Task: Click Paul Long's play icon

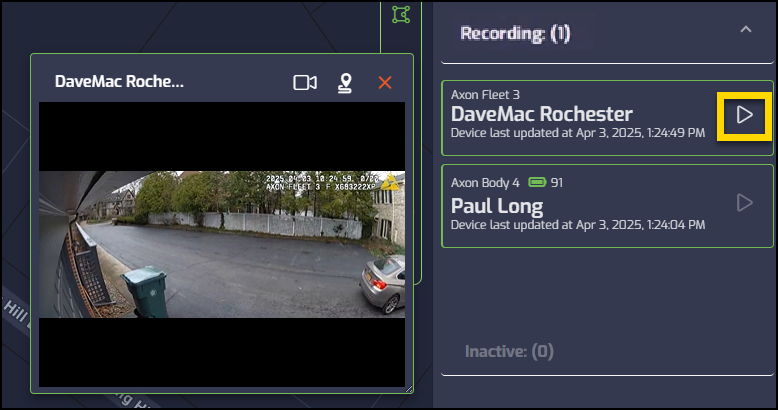Action: [x=744, y=203]
